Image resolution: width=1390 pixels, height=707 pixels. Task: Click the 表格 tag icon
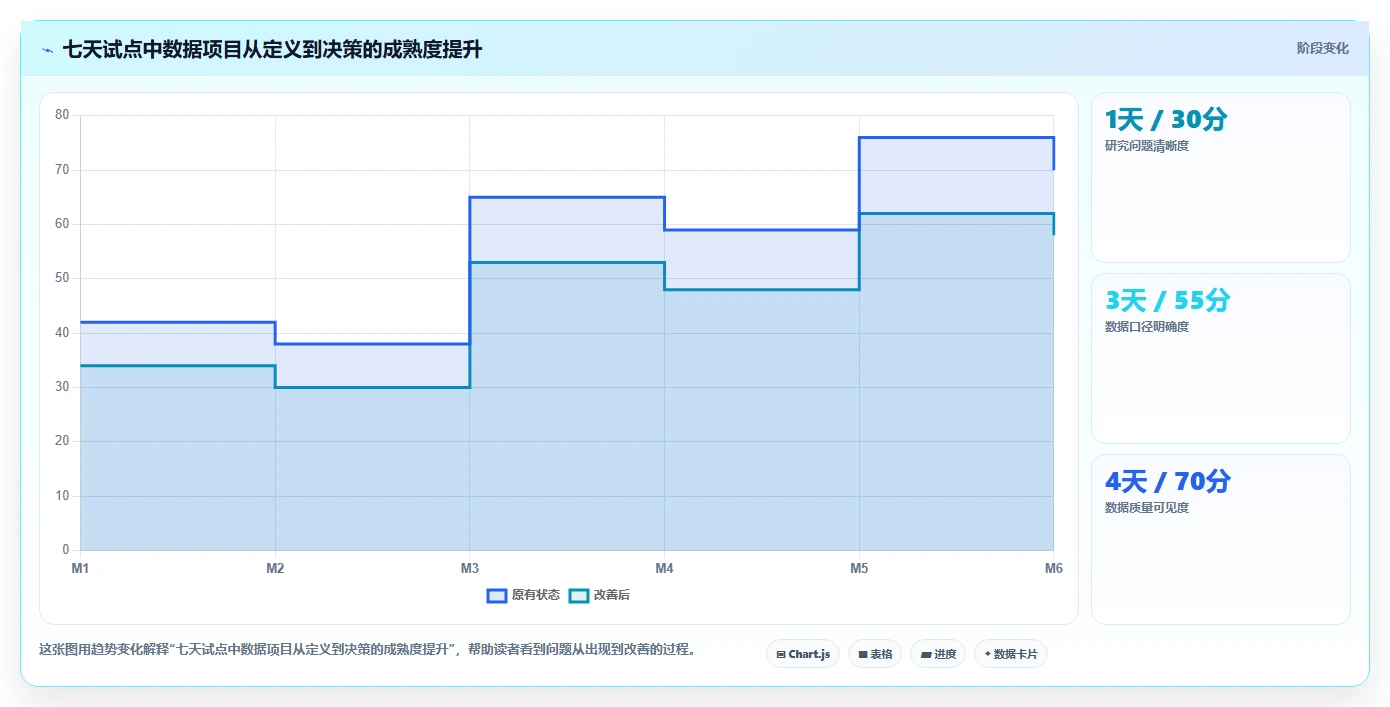[863, 655]
